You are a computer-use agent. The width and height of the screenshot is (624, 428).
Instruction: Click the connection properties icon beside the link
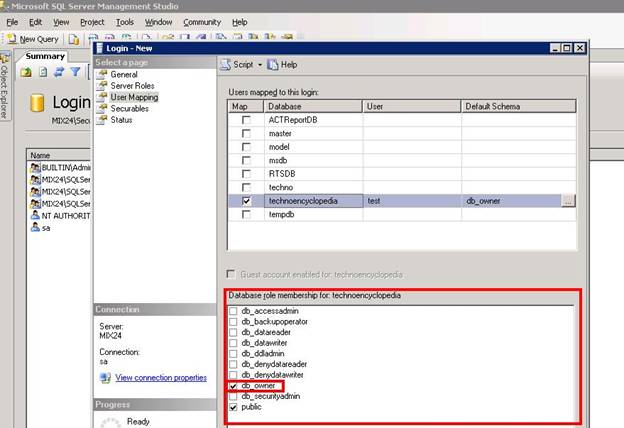(x=105, y=377)
